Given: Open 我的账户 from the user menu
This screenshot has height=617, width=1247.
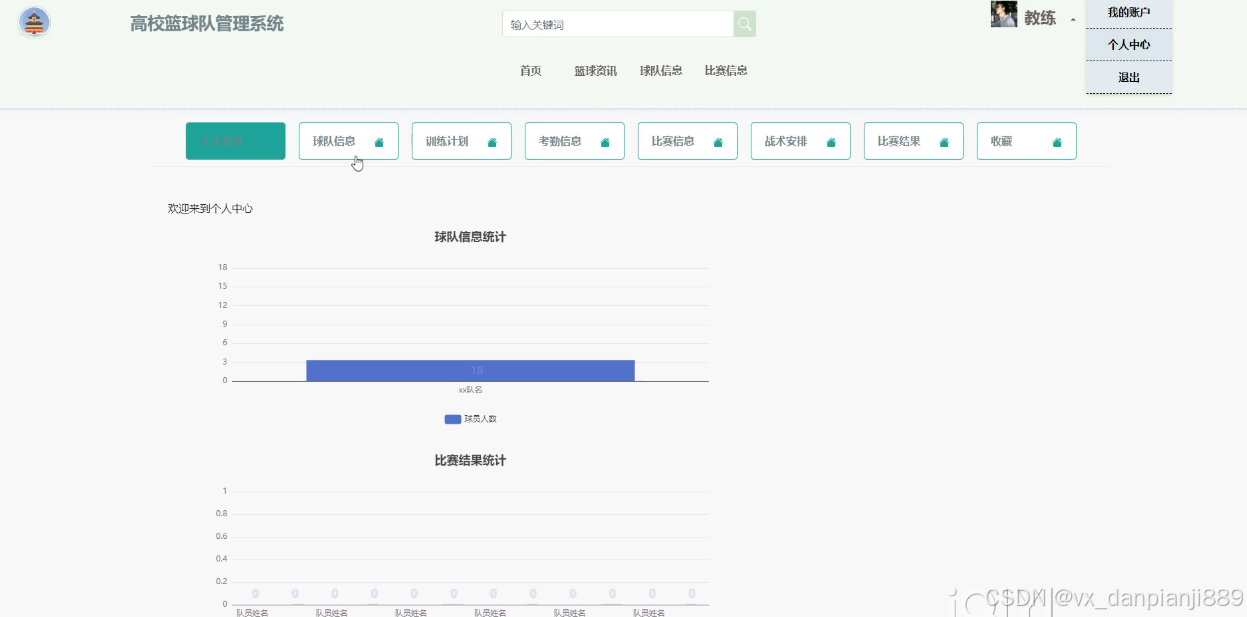Looking at the screenshot, I should tap(1129, 13).
